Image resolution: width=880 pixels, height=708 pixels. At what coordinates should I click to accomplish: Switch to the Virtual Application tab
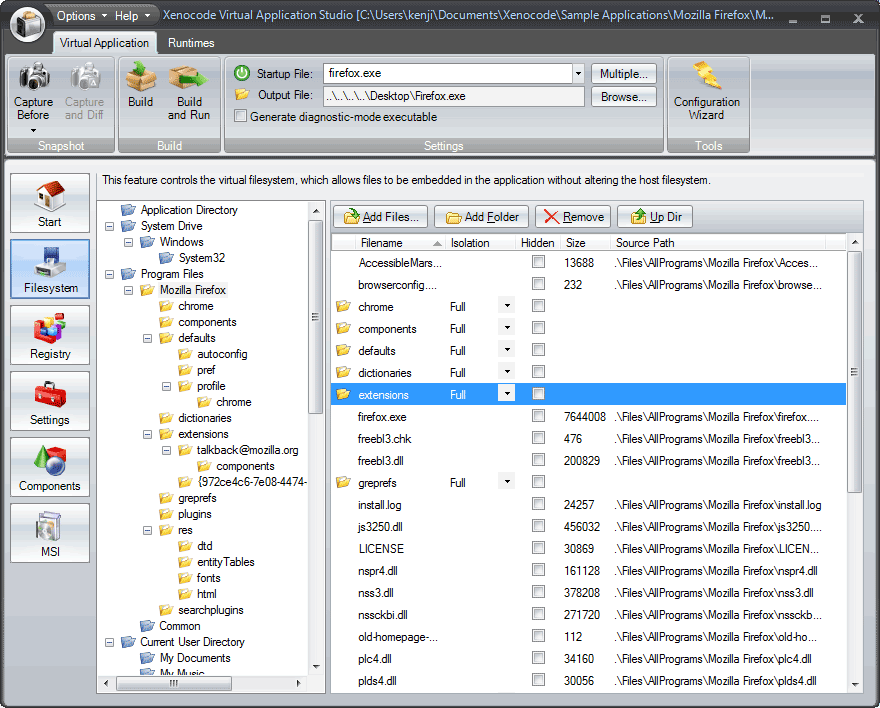tap(104, 43)
